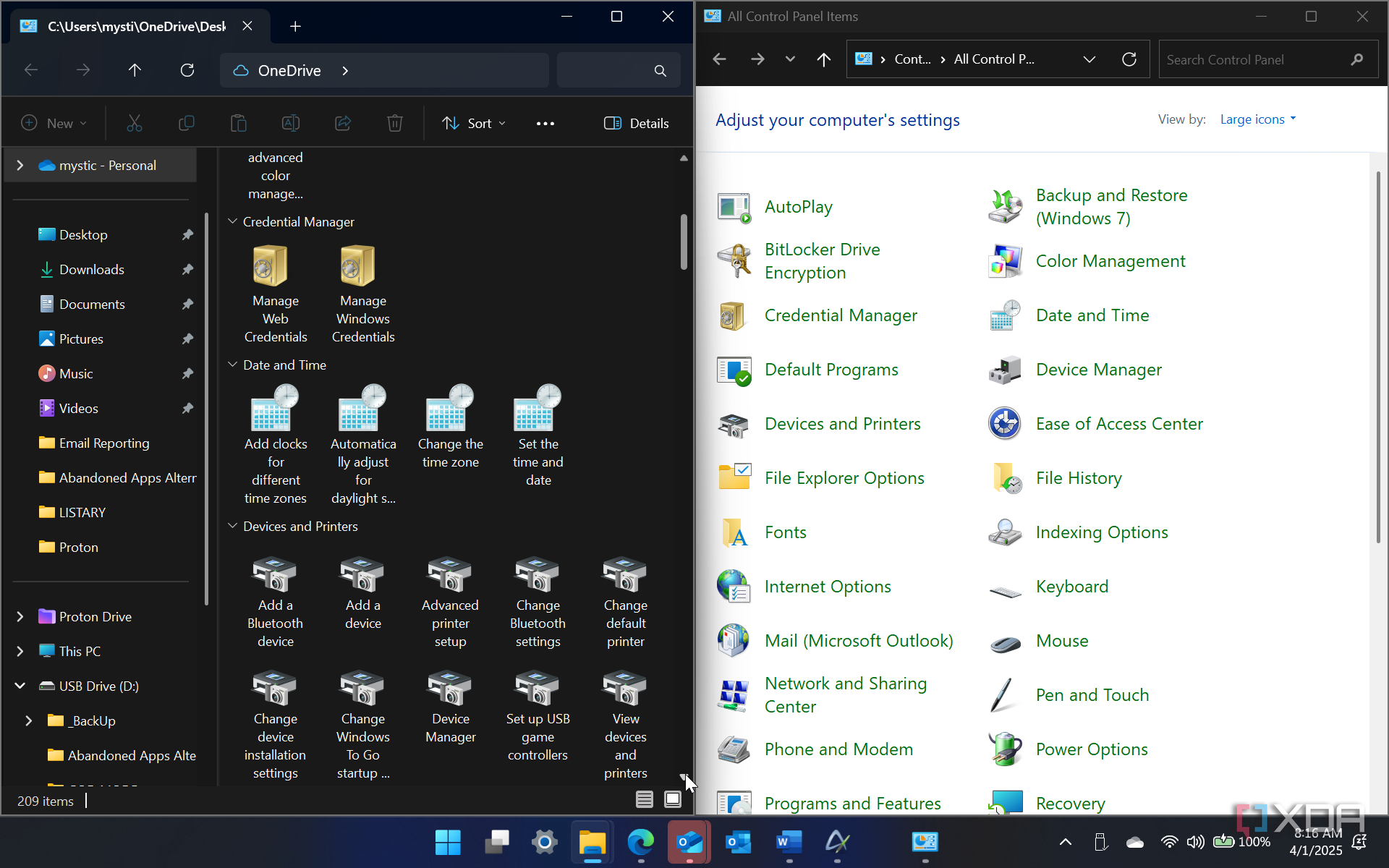1389x868 pixels.
Task: Click the Share icon in File Explorer toolbar
Action: (x=343, y=123)
